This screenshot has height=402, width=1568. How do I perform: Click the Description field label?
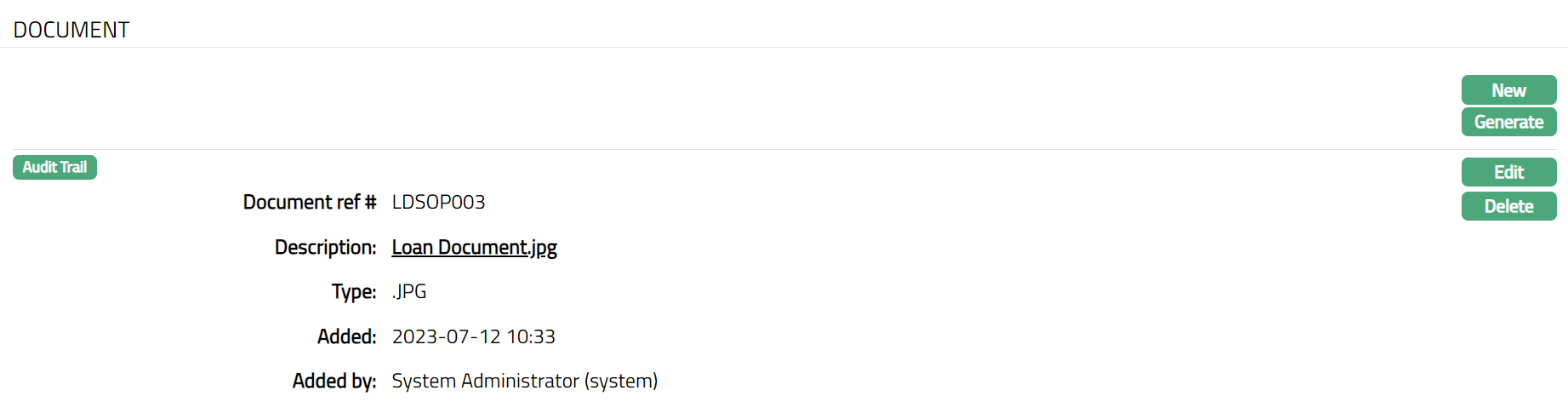click(325, 247)
